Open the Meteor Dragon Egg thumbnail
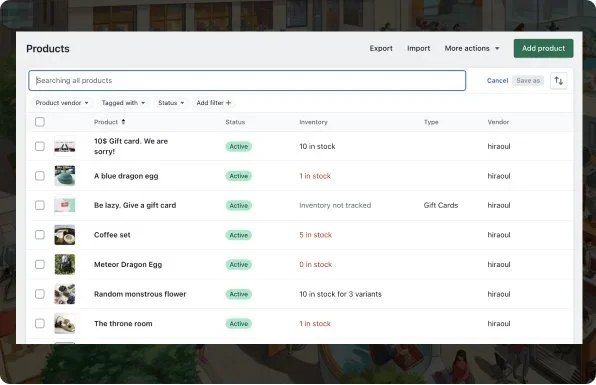Image resolution: width=596 pixels, height=385 pixels. coord(65,264)
